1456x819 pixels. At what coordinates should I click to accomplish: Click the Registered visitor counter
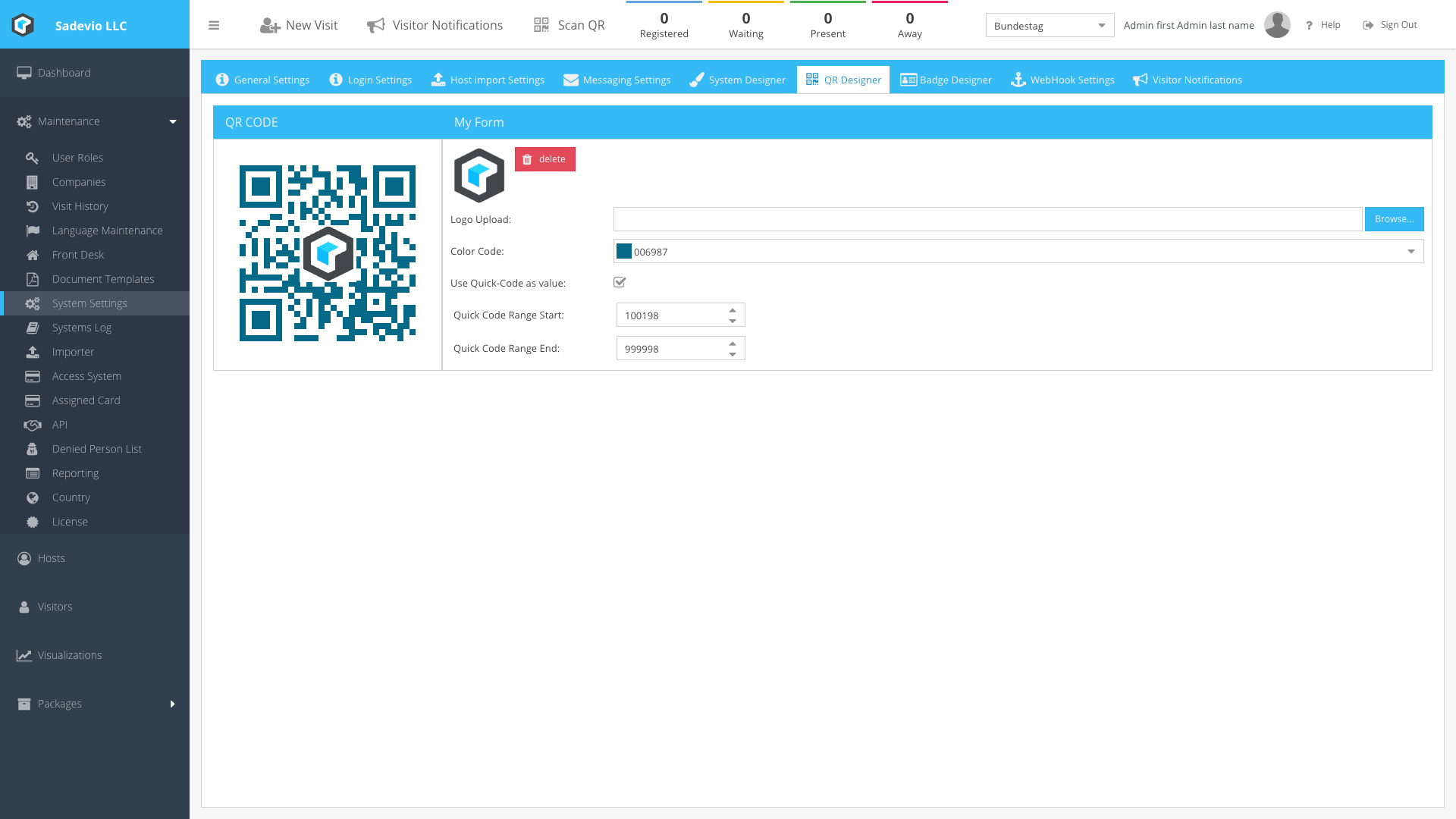(664, 25)
